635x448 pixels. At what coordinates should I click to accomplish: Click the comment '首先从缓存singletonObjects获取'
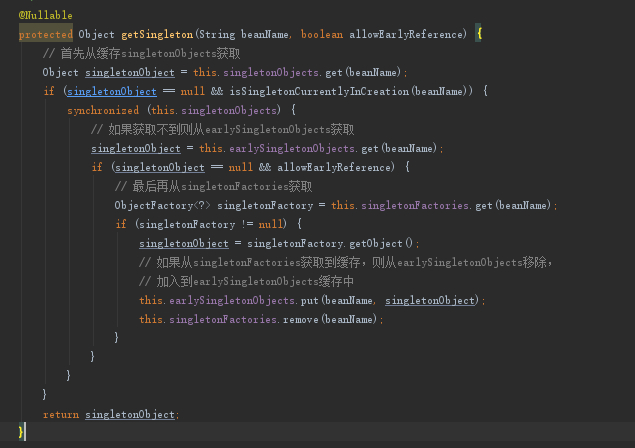[x=141, y=53]
